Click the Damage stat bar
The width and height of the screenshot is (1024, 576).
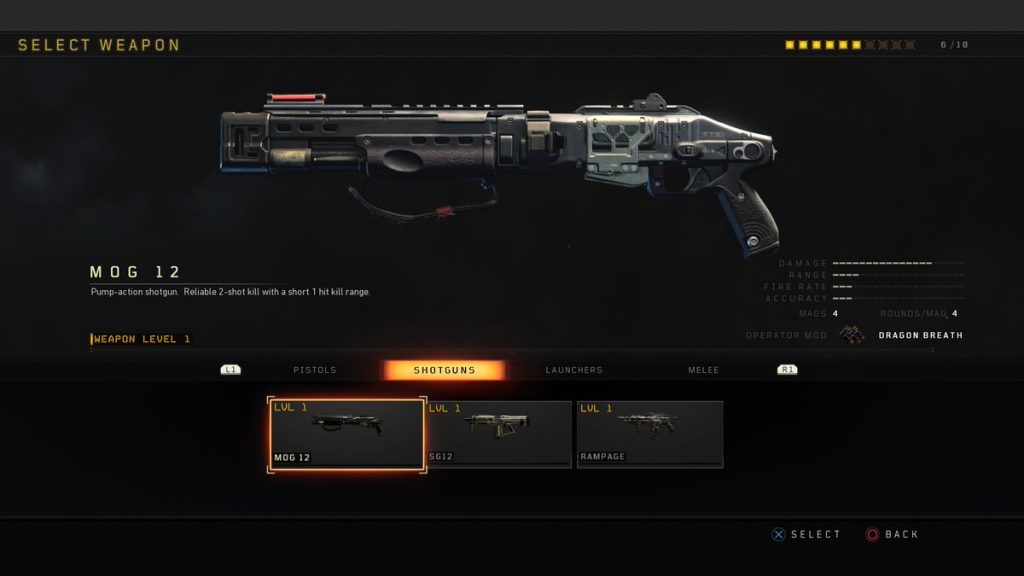pyautogui.click(x=899, y=263)
